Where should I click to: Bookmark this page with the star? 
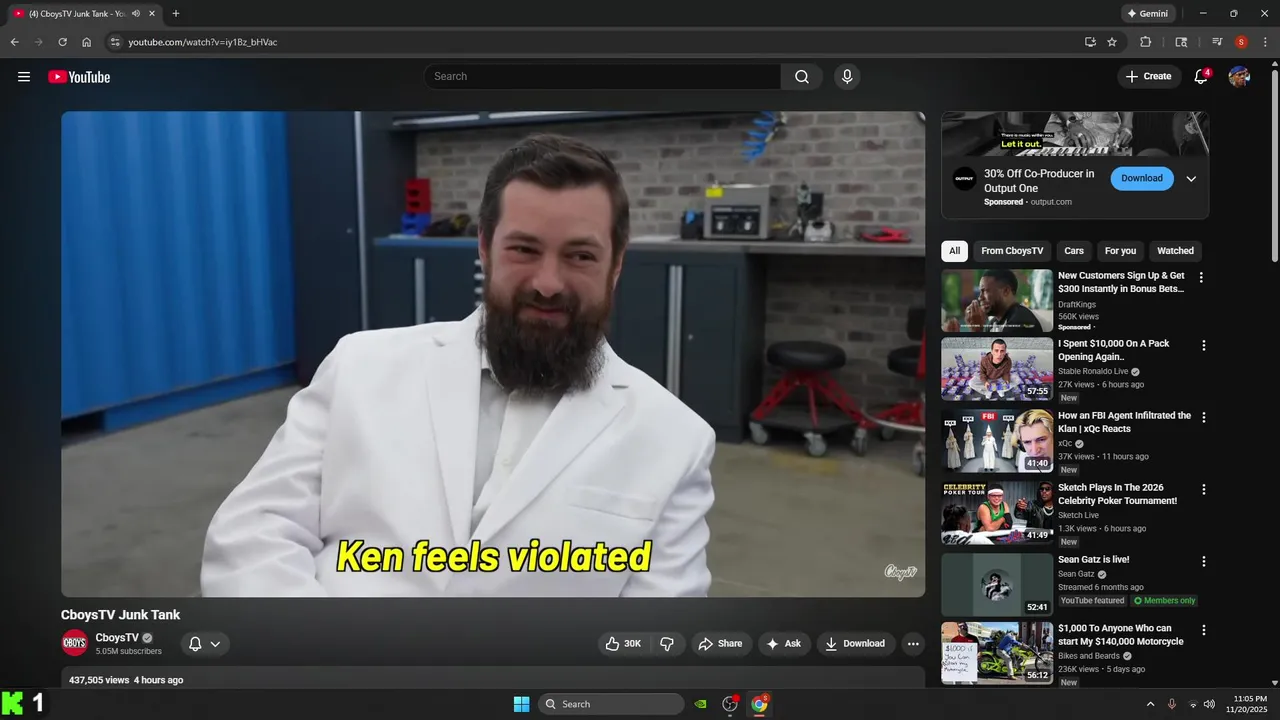(x=1112, y=42)
